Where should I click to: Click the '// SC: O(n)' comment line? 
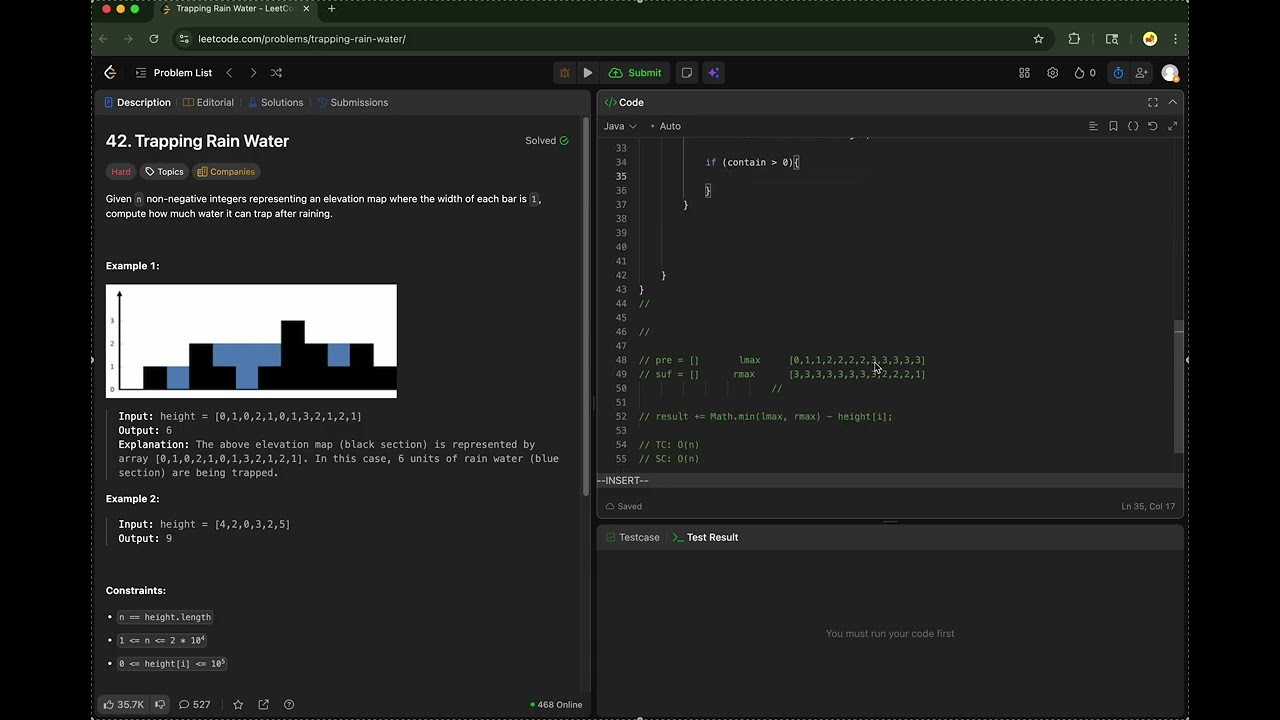click(x=669, y=458)
